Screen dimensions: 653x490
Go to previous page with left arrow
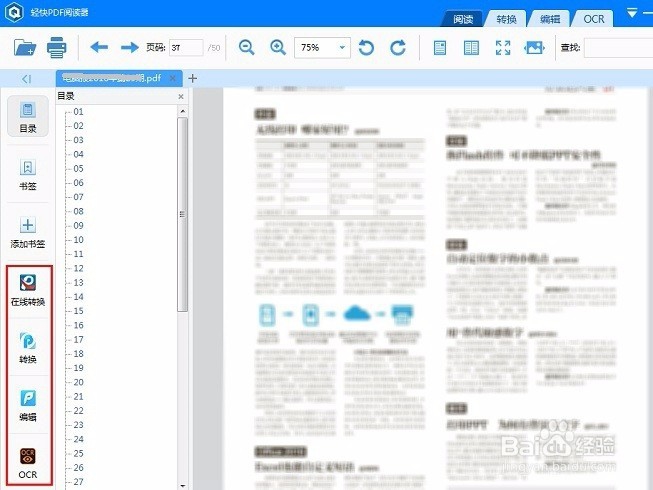[x=99, y=47]
